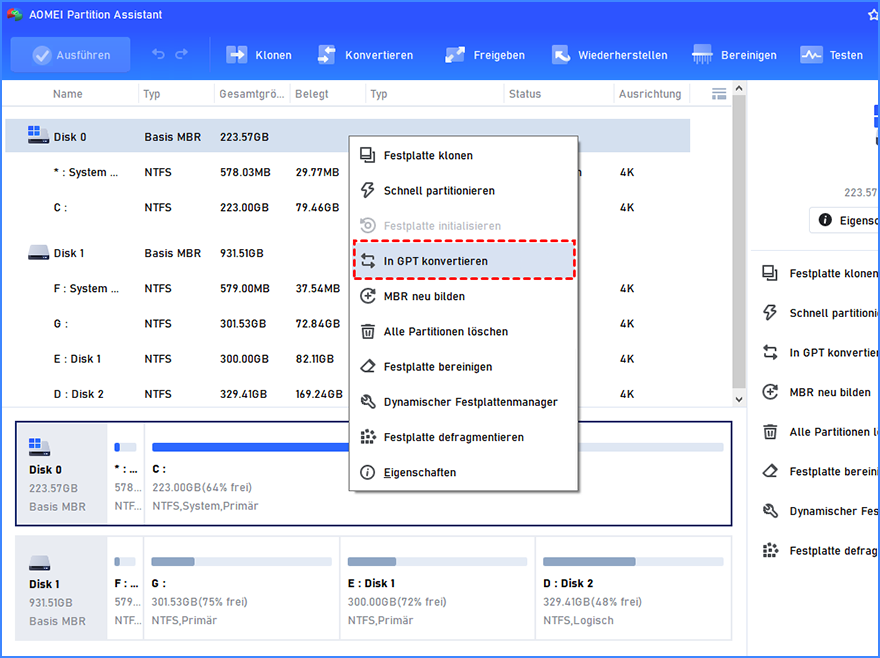
Task: Click the clone disk icon in context menu
Action: [x=368, y=156]
